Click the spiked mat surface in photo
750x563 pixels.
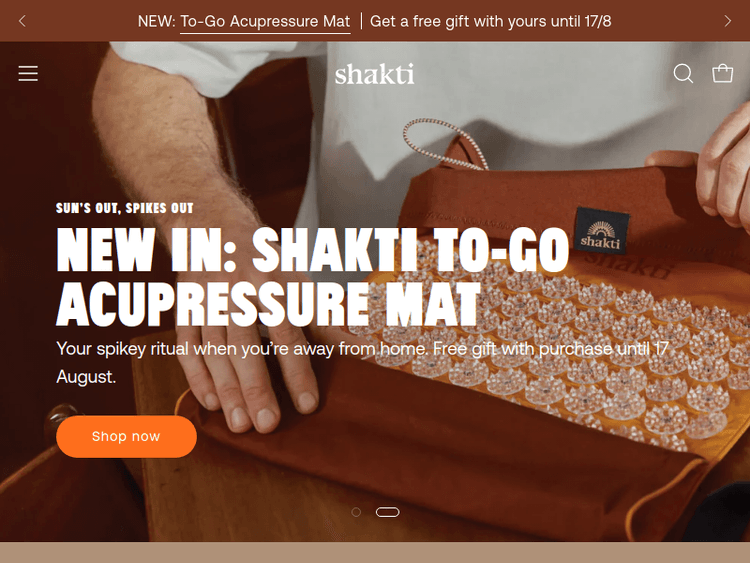point(574,354)
